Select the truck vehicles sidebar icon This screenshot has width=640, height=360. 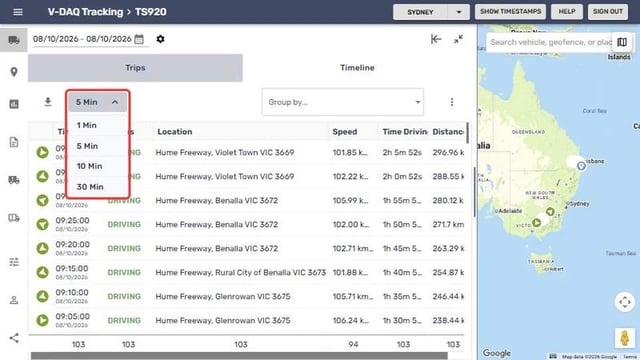pyautogui.click(x=14, y=40)
